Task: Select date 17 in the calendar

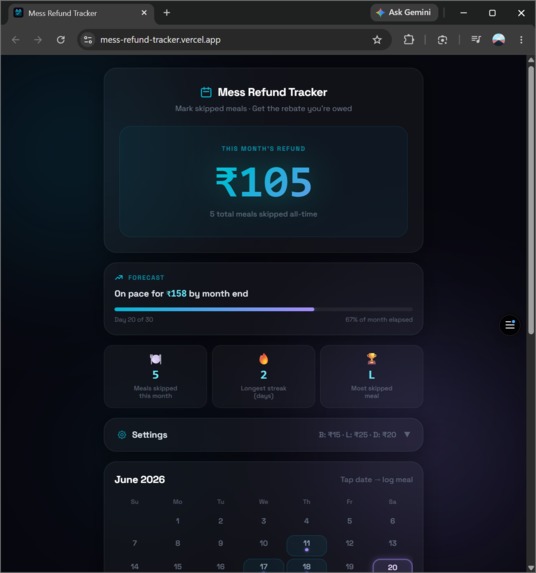Action: click(x=263, y=566)
